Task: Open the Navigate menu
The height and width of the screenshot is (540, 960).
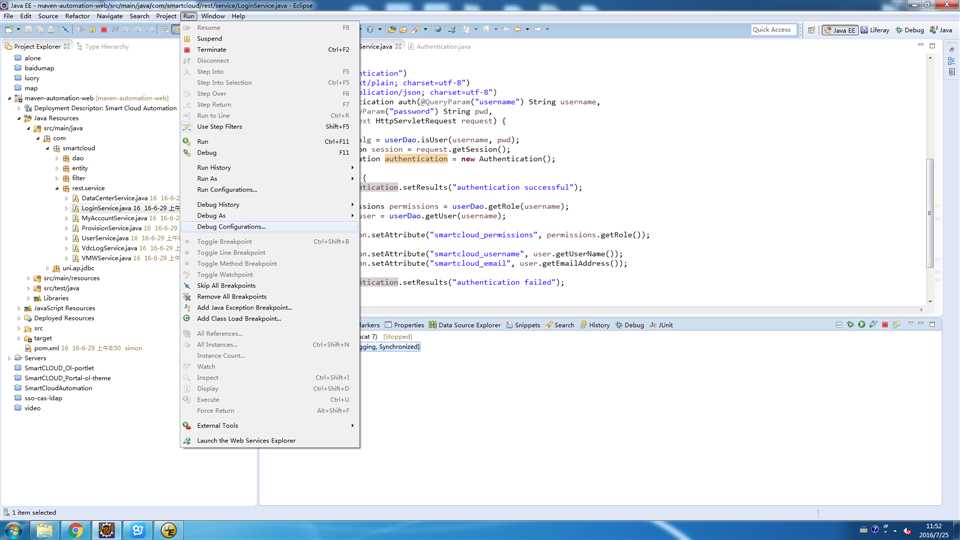Action: tap(110, 16)
